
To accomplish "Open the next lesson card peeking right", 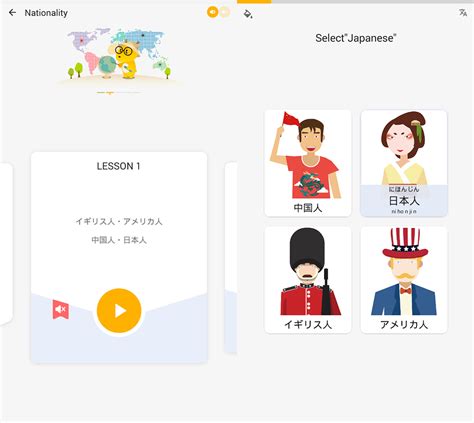I will (231, 257).
